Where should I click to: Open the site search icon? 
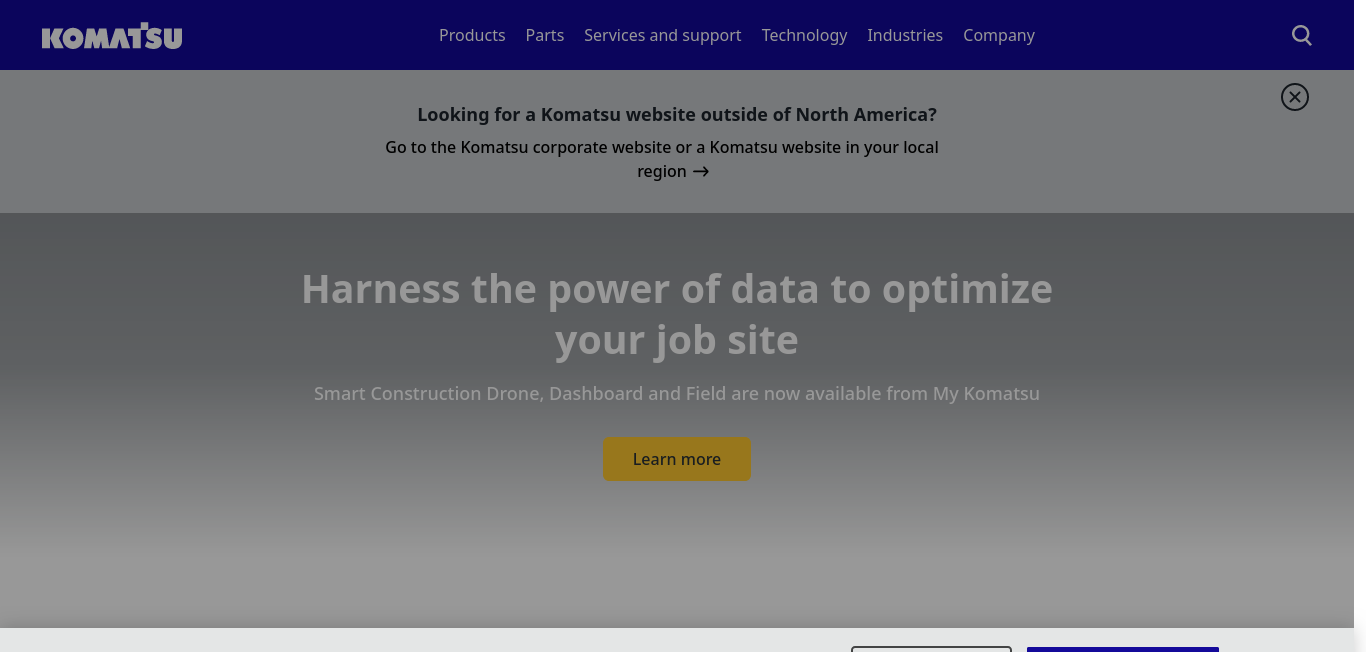[x=1301, y=35]
